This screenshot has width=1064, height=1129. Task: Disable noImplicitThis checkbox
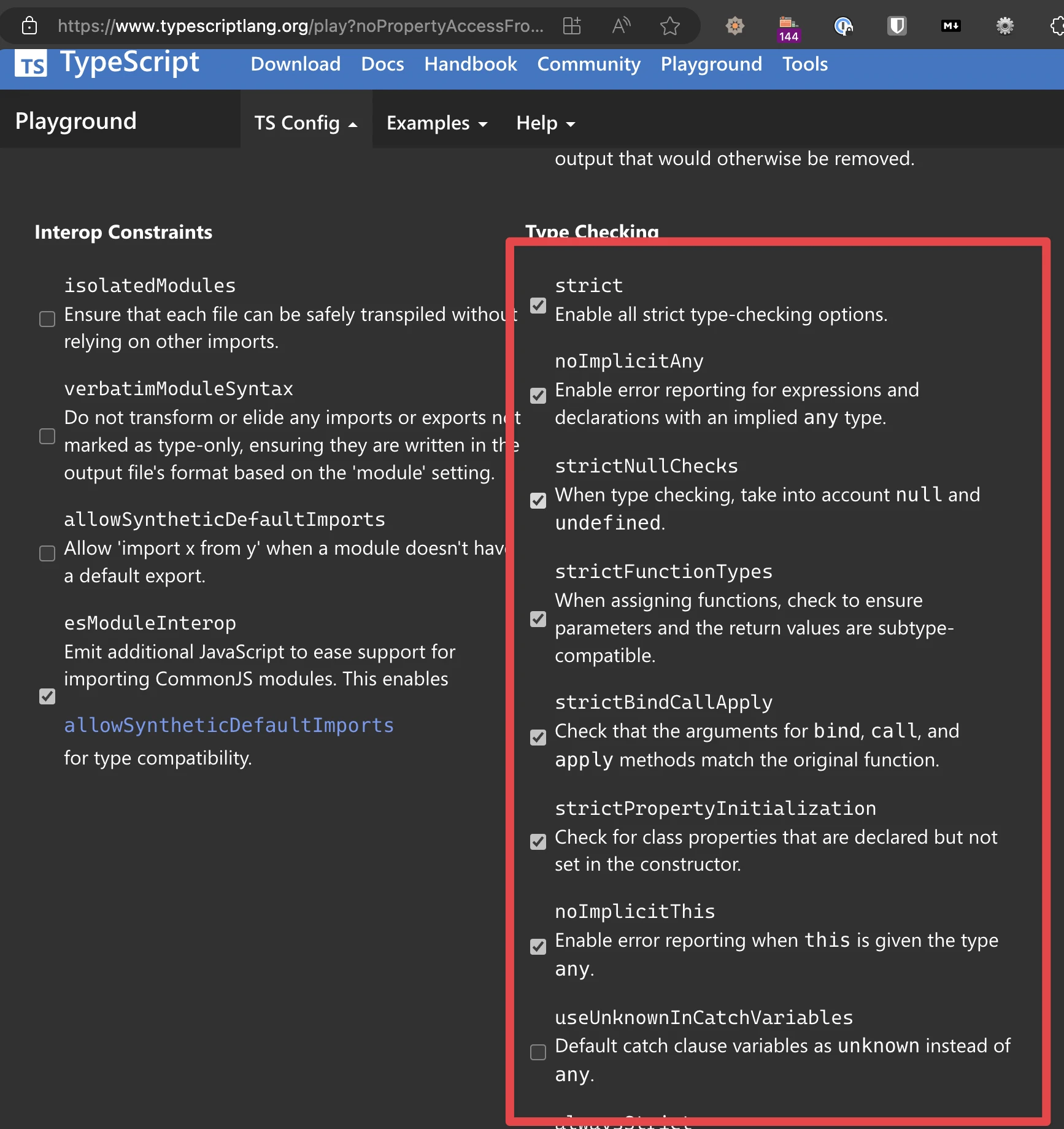538,947
